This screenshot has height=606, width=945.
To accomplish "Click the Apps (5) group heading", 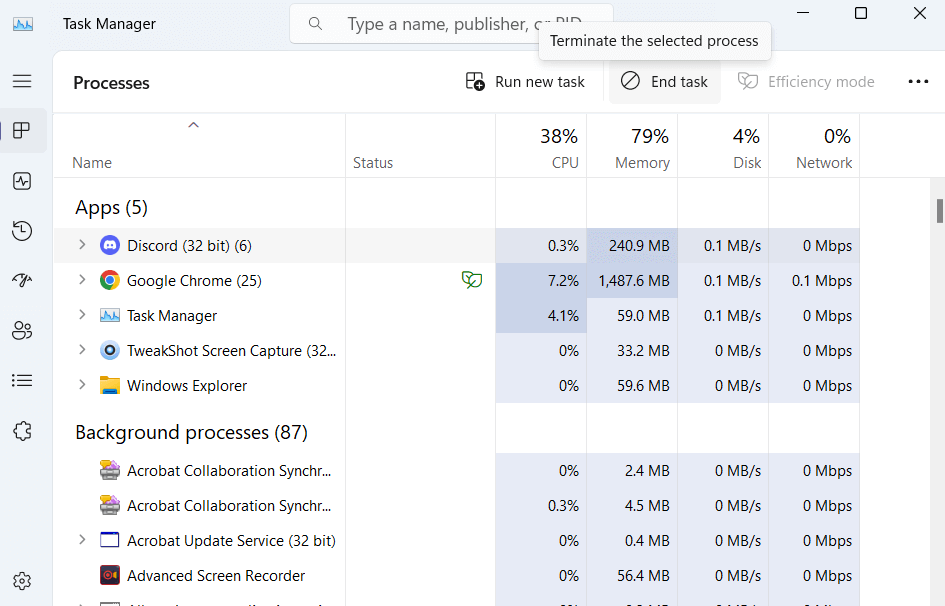I will [111, 208].
